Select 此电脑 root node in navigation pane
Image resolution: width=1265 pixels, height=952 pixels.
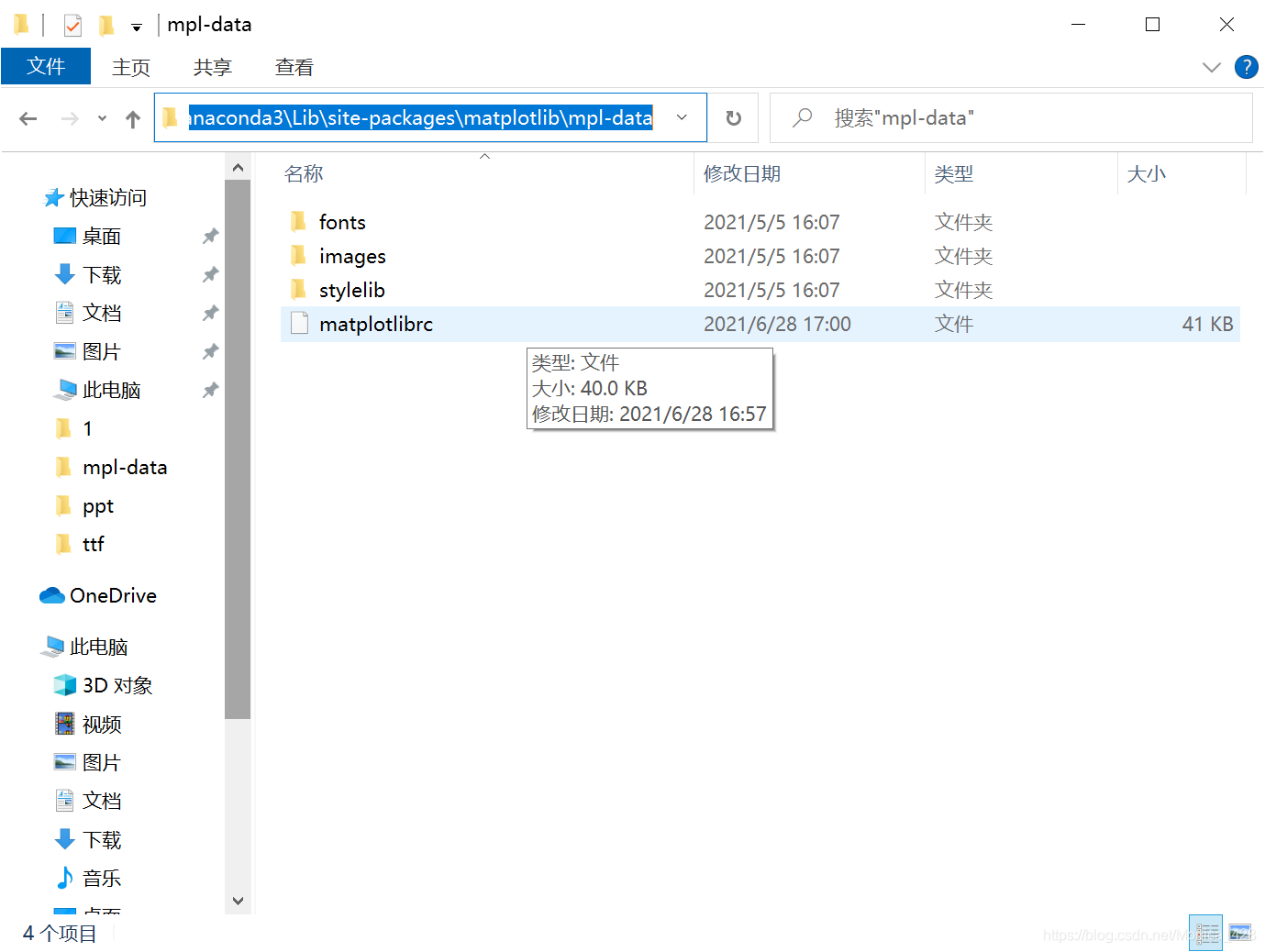point(98,648)
